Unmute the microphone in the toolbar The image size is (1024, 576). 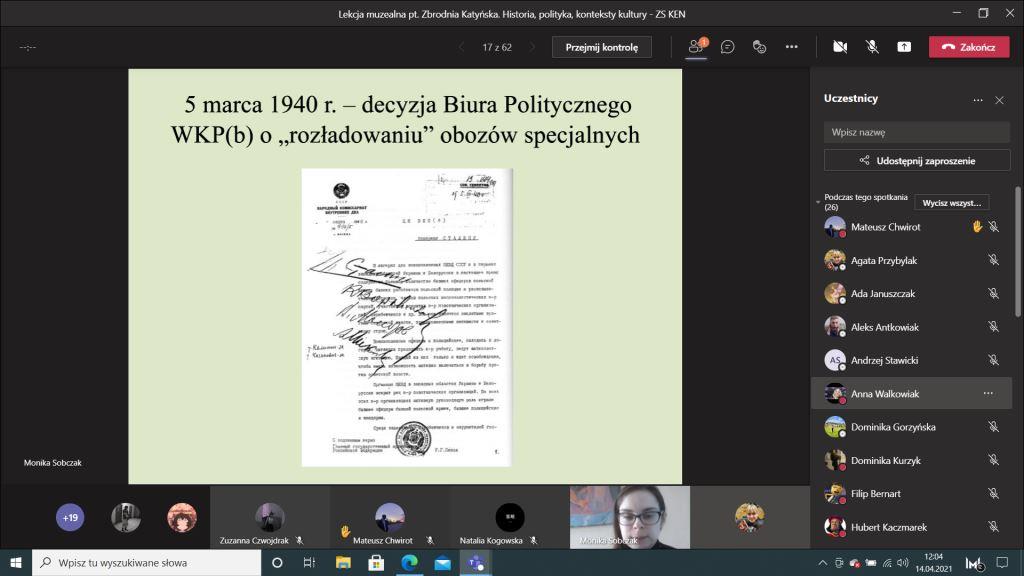(872, 47)
